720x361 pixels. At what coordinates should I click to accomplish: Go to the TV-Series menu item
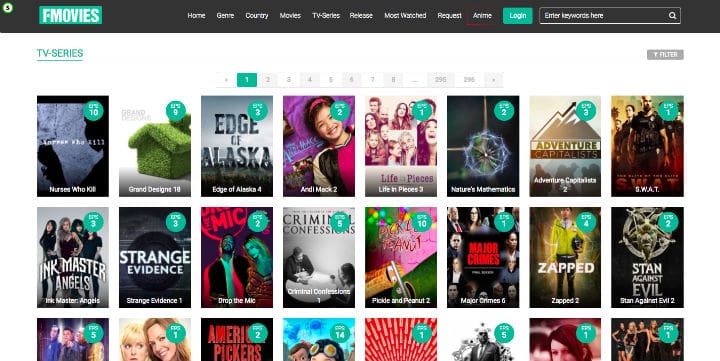click(x=326, y=16)
